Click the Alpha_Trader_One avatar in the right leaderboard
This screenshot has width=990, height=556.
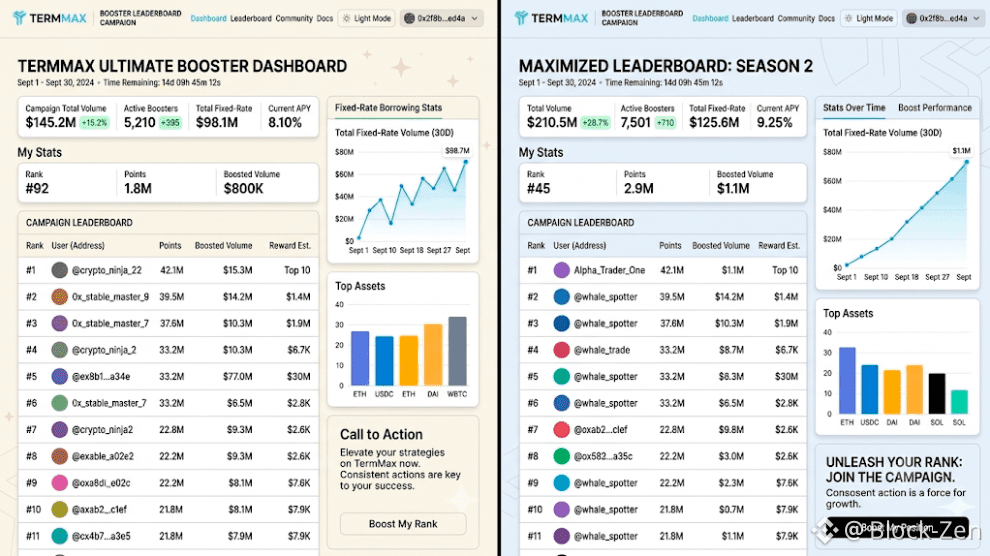(x=561, y=270)
